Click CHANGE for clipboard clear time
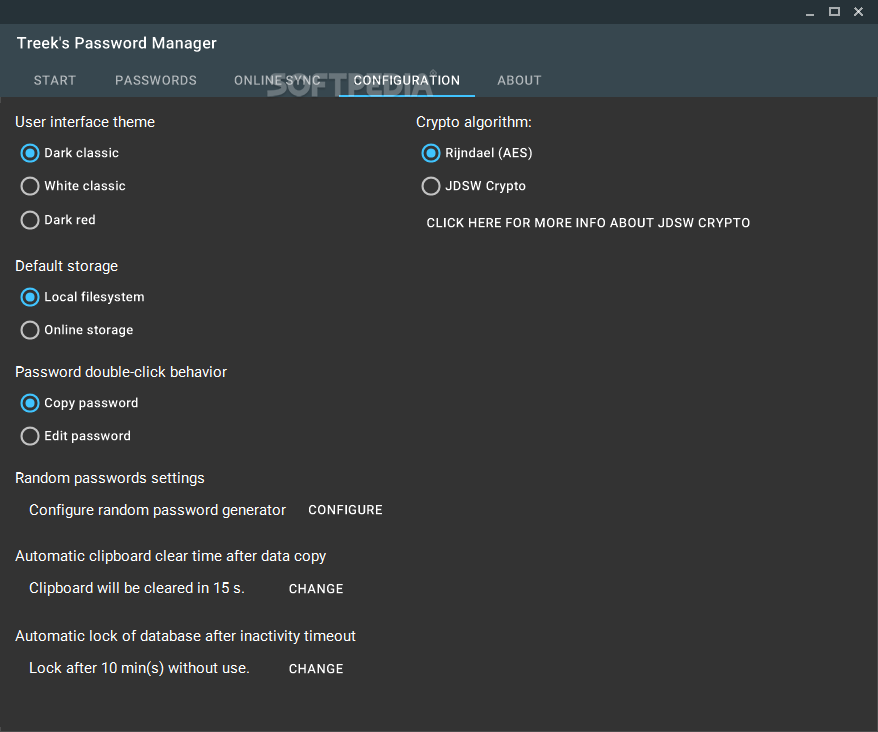This screenshot has width=878, height=732. (x=316, y=589)
